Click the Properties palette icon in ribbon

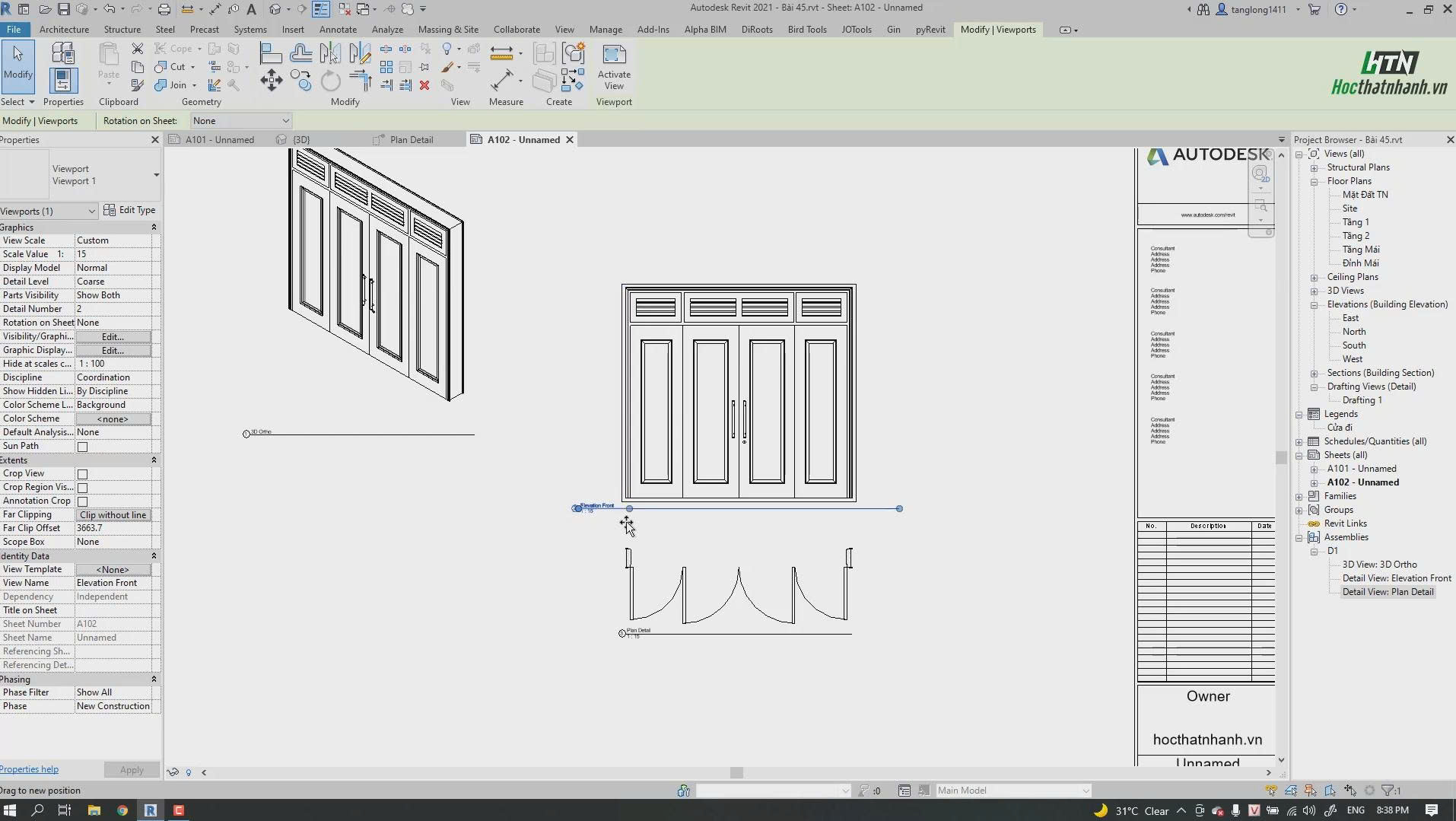[63, 79]
